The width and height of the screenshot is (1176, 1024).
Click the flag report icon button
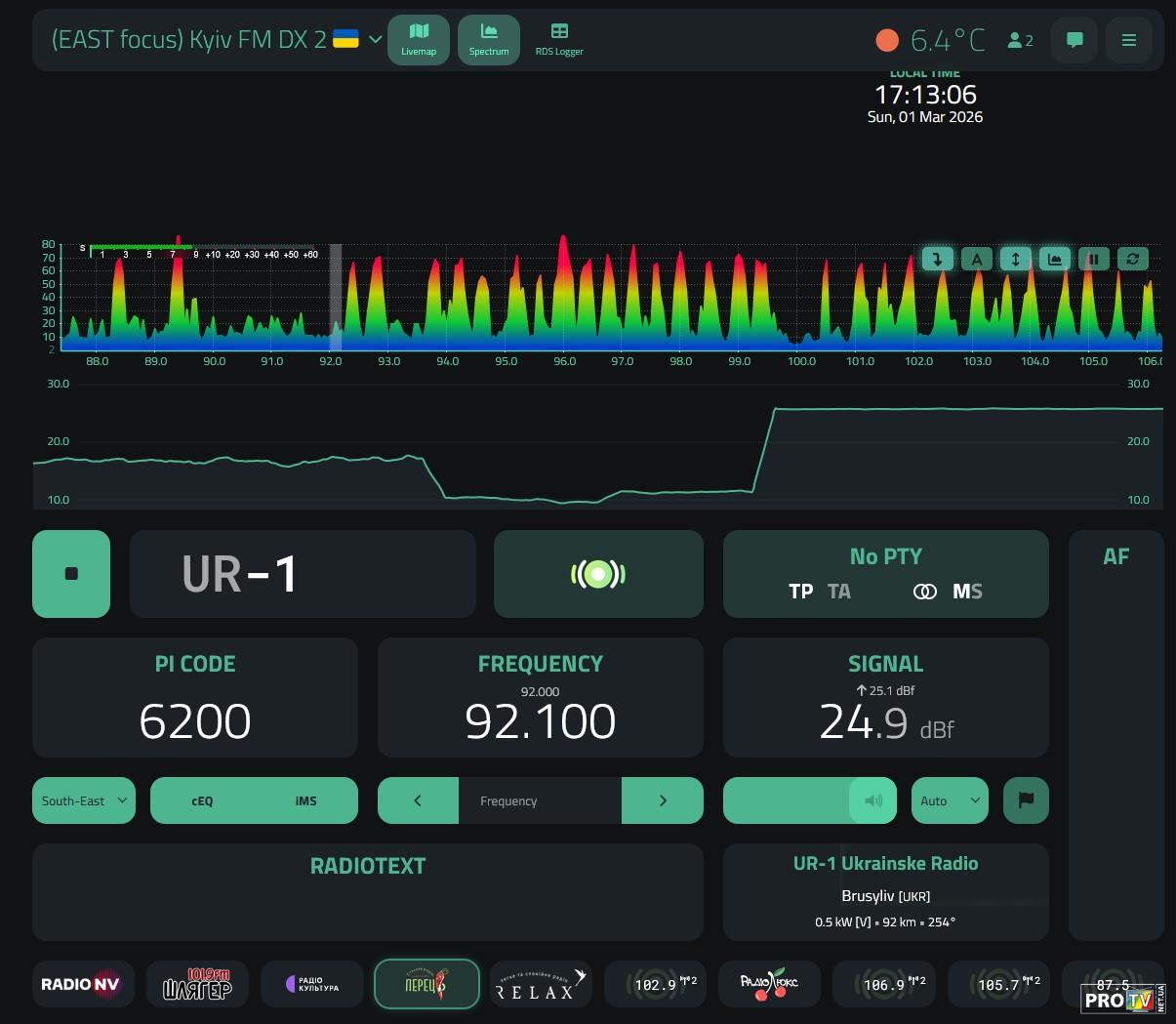[1026, 800]
